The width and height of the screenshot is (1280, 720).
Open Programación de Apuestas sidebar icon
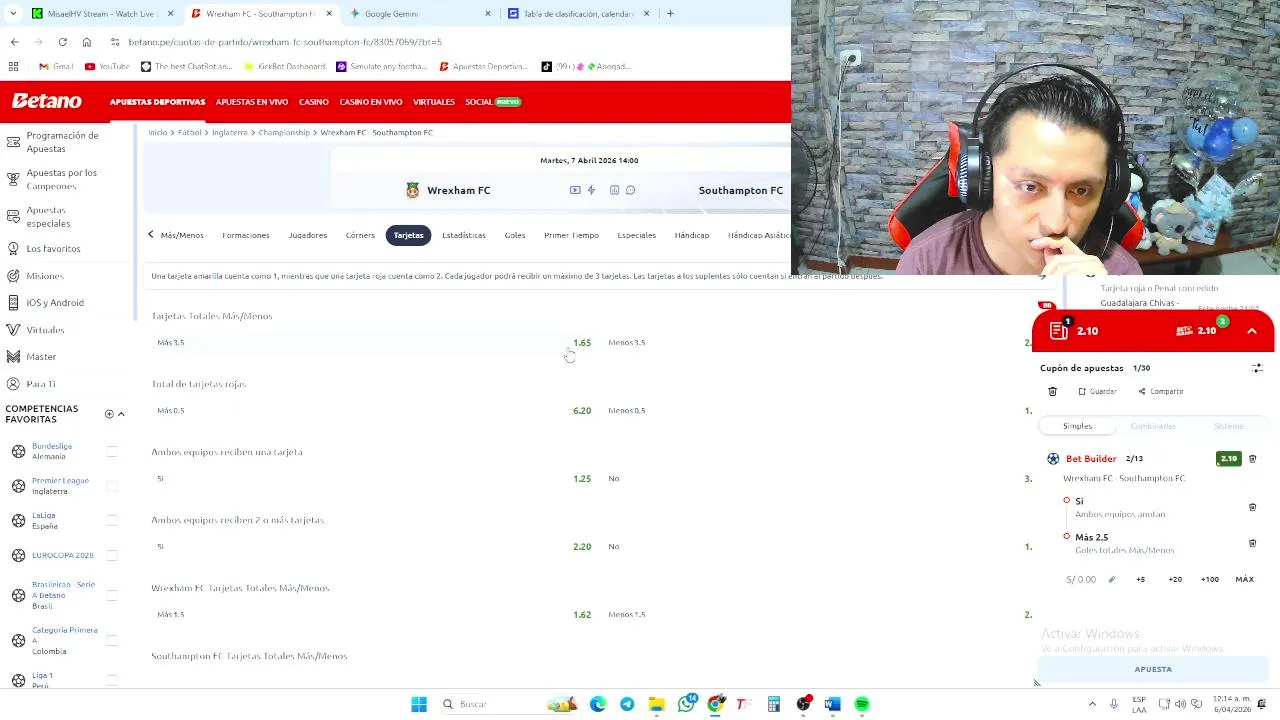pyautogui.click(x=13, y=142)
